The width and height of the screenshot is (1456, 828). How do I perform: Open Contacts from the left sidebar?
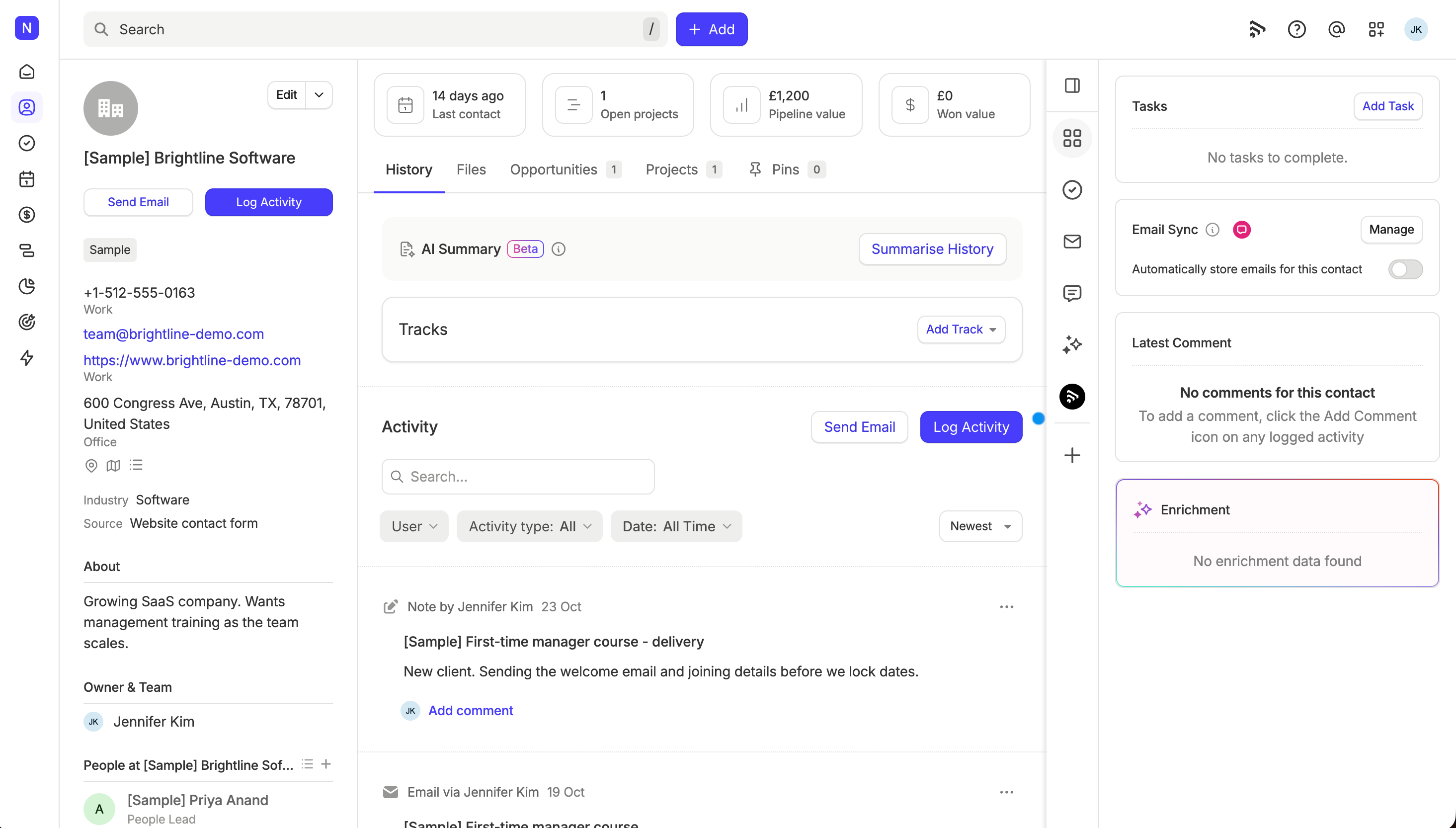[x=27, y=107]
